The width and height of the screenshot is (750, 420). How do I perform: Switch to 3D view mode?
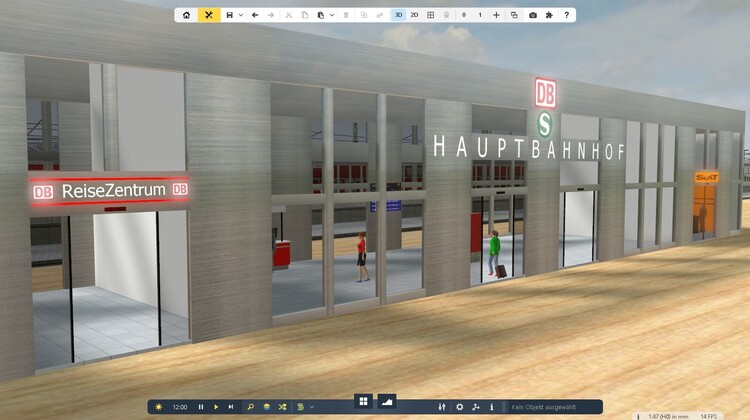pyautogui.click(x=398, y=15)
